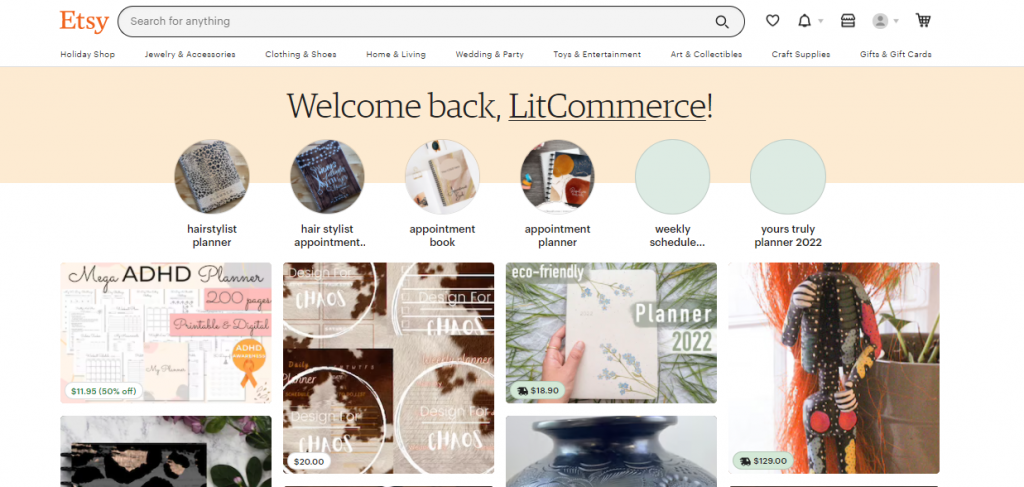Select the hairstylist planner recent search circle
The height and width of the screenshot is (487, 1024).
212,177
